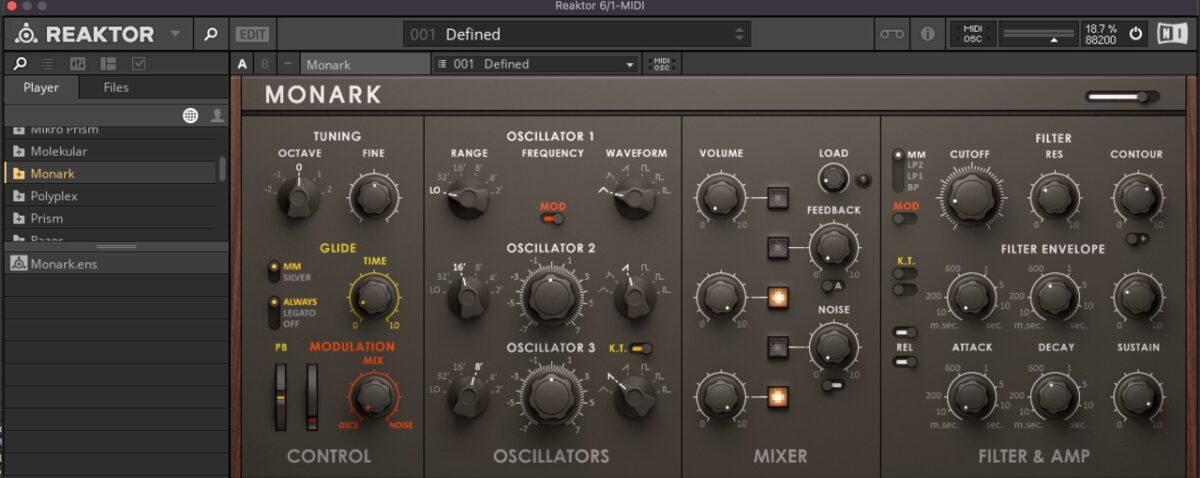The image size is (1200, 478).
Task: Open the list view icon in the sidebar toolbar
Action: [x=48, y=63]
